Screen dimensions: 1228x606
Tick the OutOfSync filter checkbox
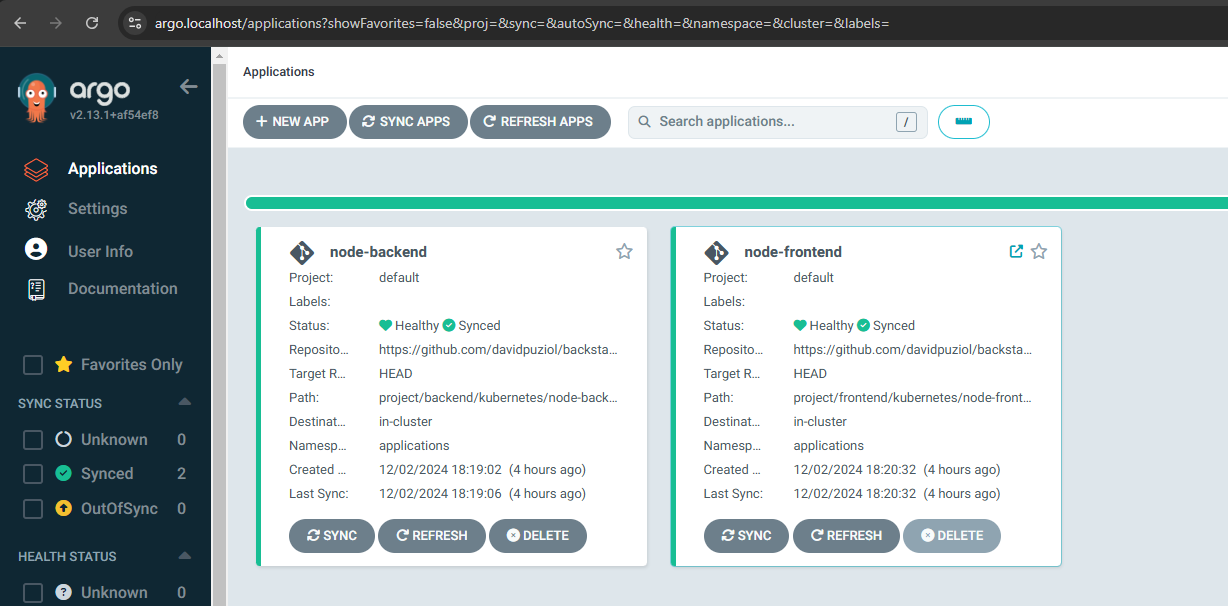[33, 509]
